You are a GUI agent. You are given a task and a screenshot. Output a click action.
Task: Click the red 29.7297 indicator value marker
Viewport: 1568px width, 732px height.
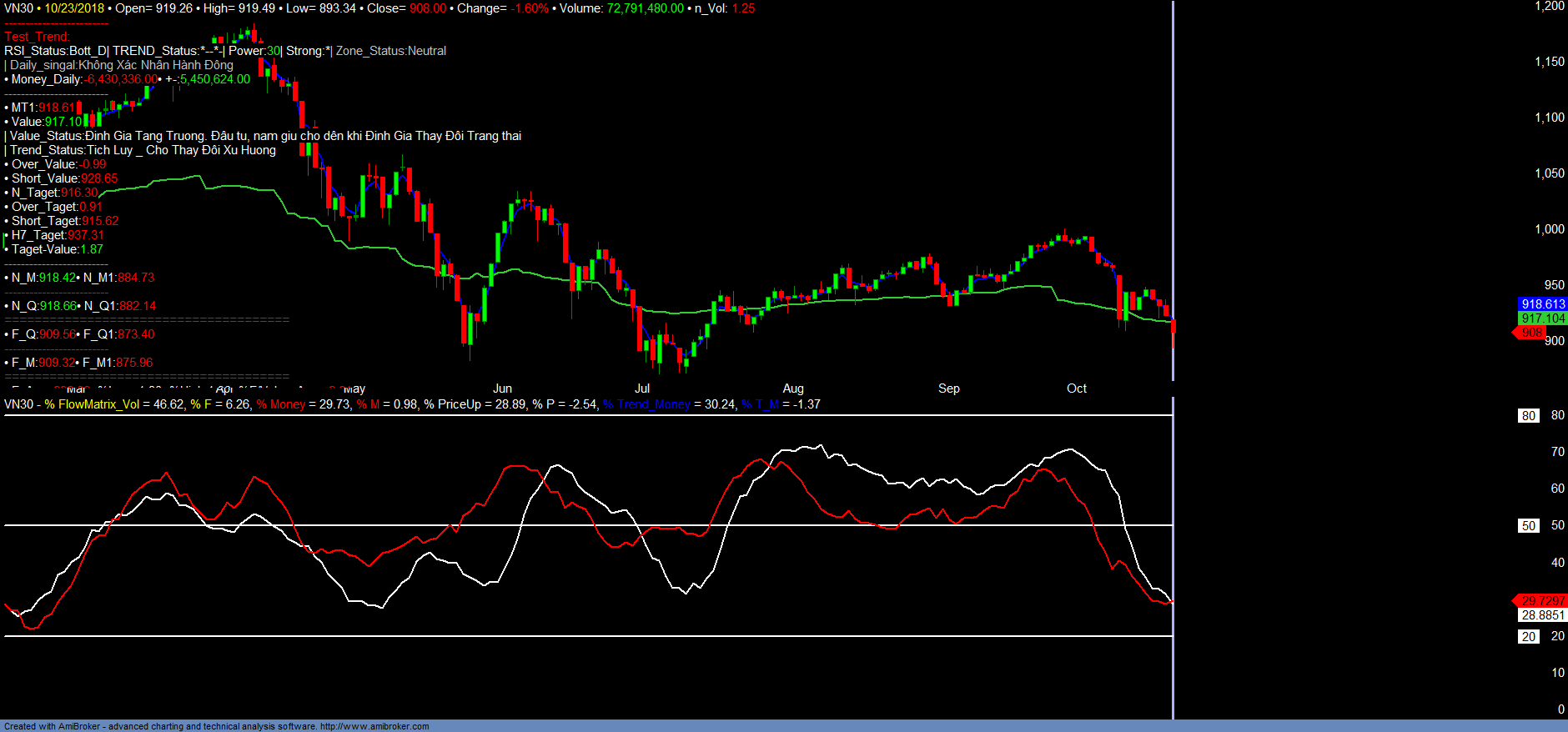(x=1542, y=601)
